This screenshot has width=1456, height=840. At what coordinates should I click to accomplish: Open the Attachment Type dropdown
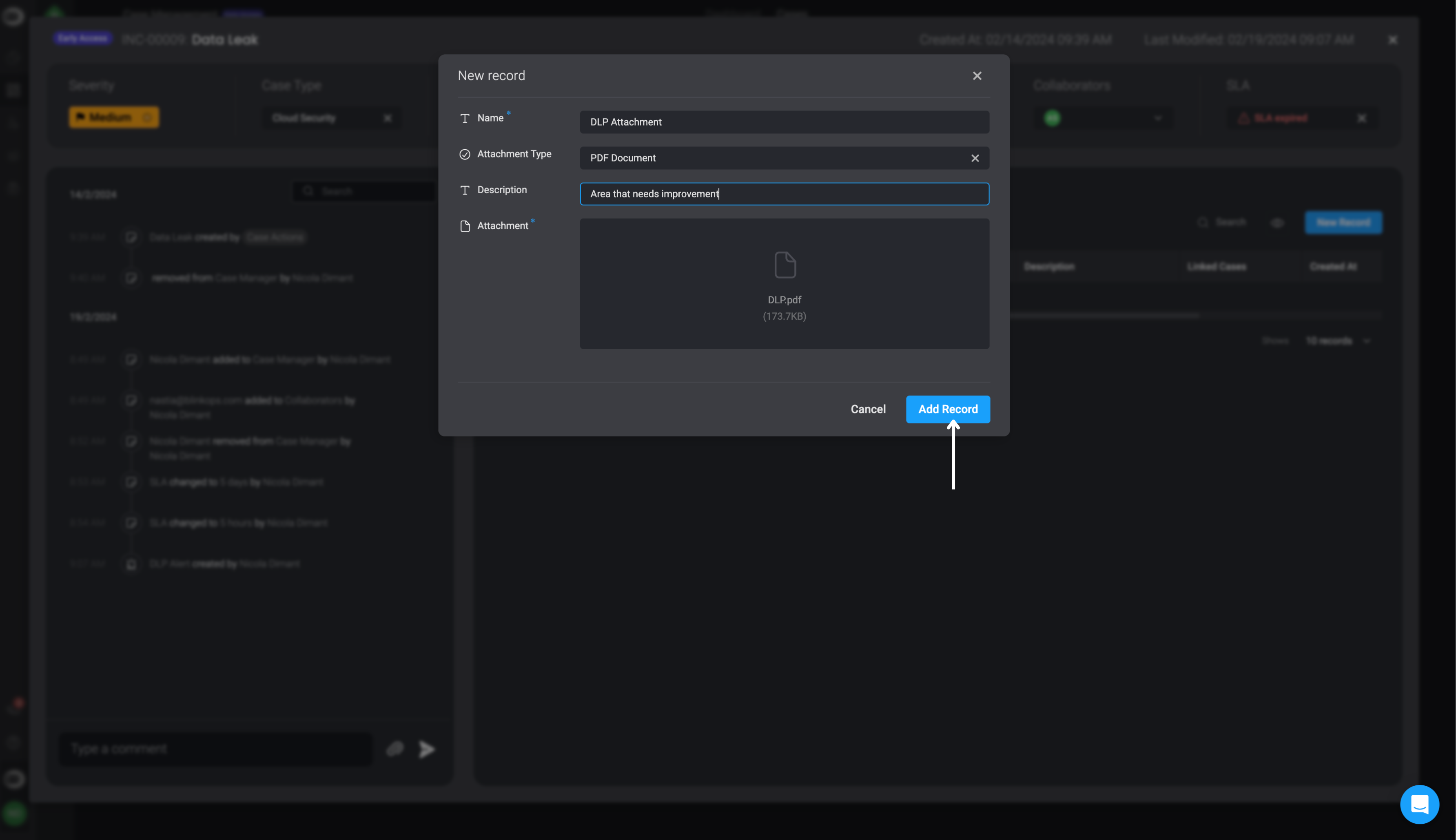[773, 158]
